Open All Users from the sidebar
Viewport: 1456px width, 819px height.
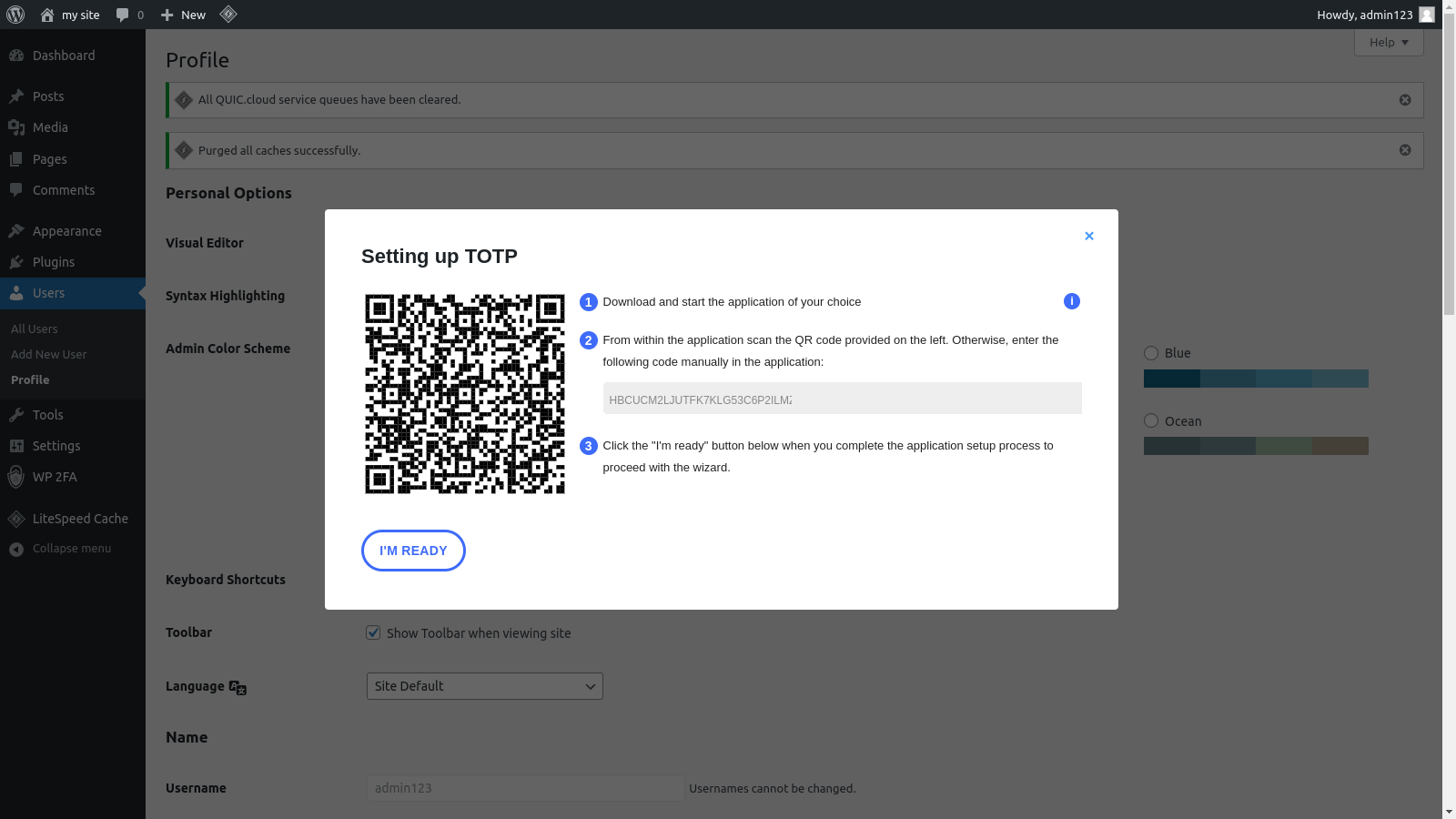[x=34, y=329]
